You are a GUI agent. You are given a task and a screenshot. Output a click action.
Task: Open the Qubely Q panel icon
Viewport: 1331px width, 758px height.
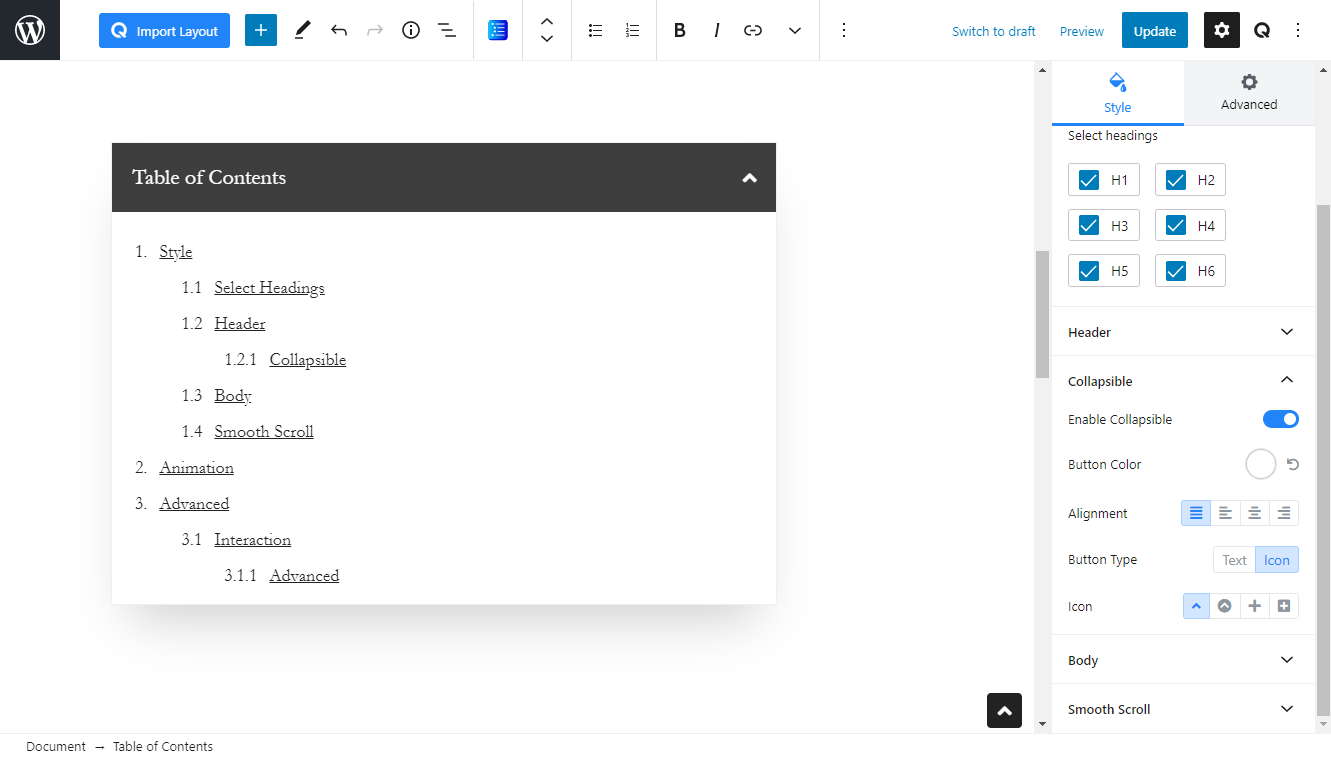tap(1262, 30)
